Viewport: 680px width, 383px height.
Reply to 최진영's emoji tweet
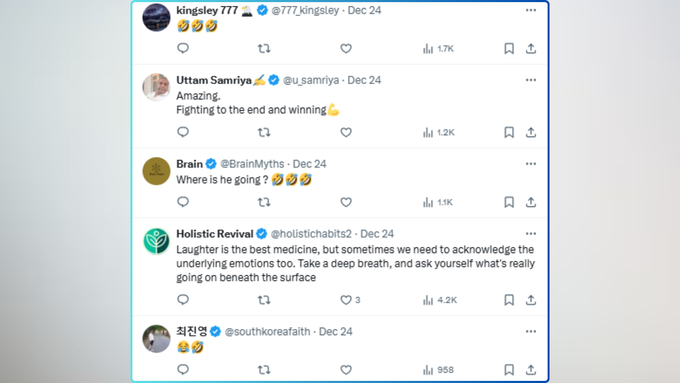(x=183, y=370)
